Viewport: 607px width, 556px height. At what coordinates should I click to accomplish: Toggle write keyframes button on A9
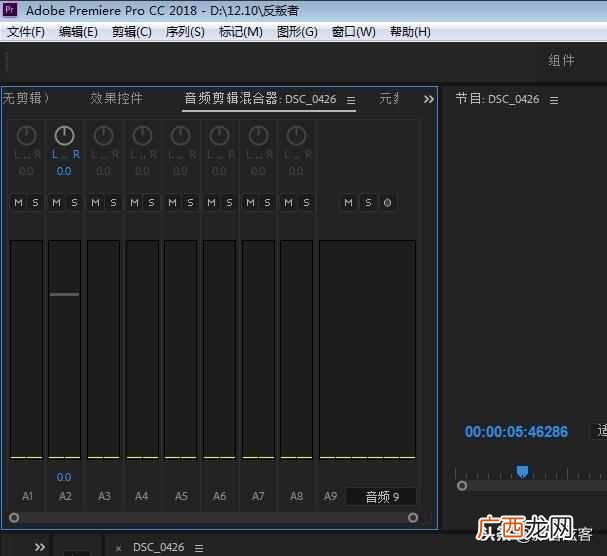(387, 202)
